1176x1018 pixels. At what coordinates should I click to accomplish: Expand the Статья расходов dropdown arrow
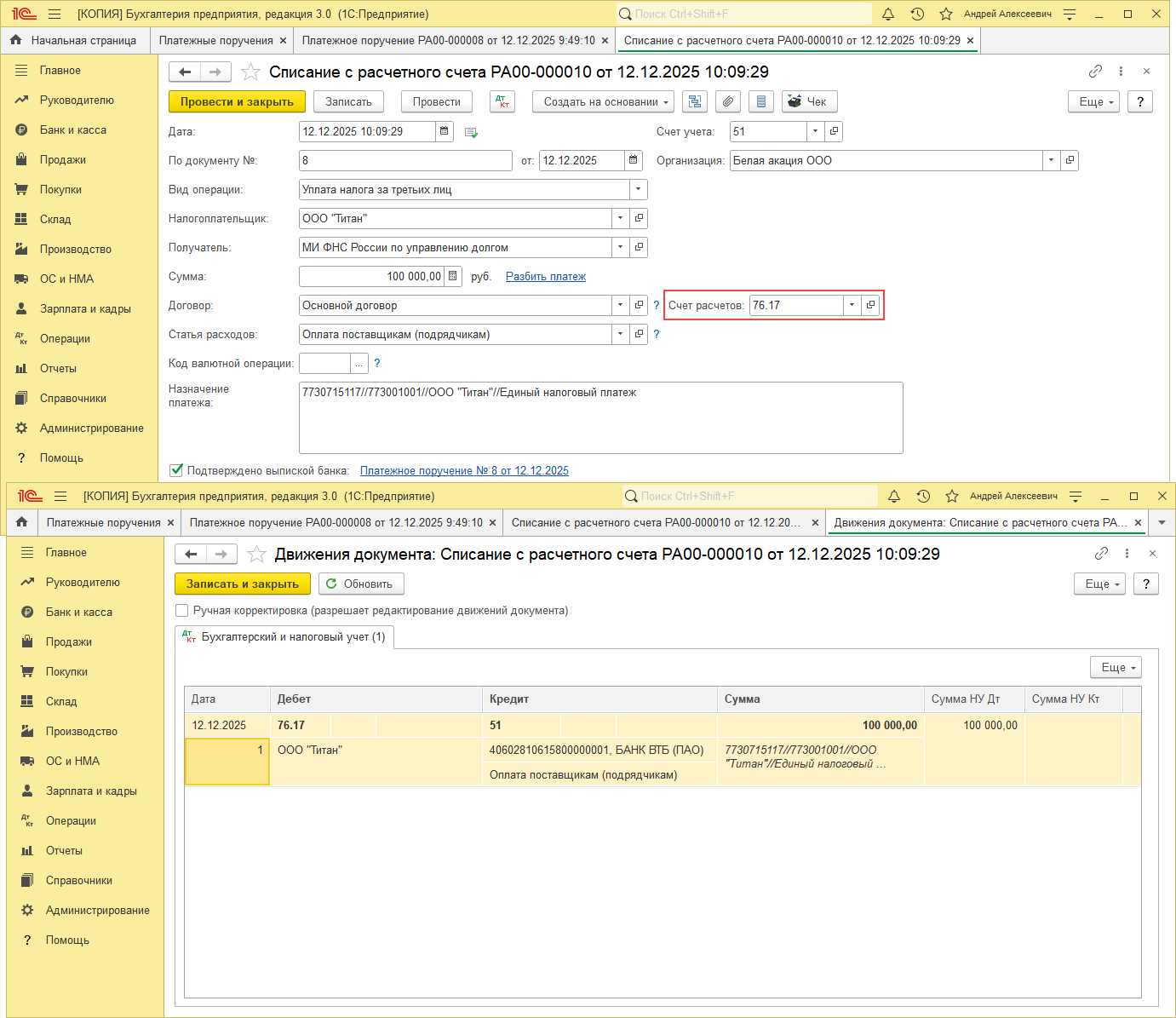click(621, 334)
